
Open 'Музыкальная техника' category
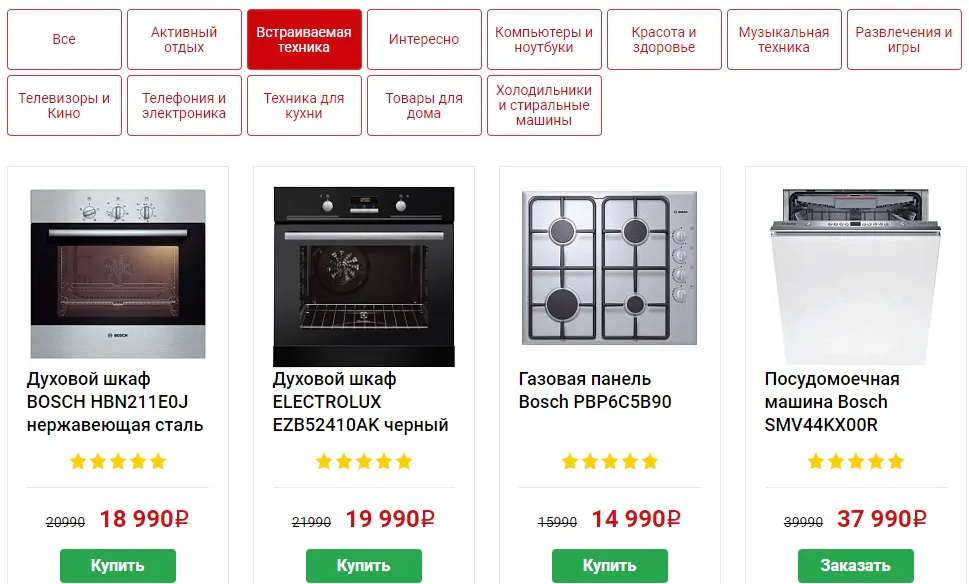(x=784, y=40)
